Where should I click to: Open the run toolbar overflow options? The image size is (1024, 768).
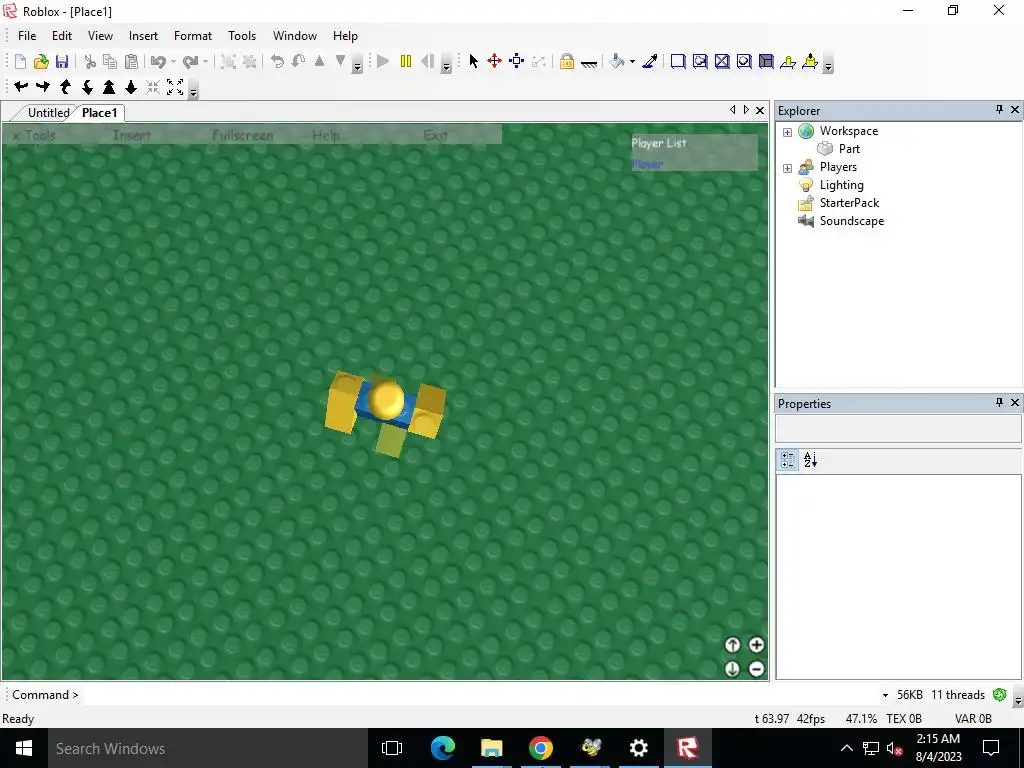[446, 65]
